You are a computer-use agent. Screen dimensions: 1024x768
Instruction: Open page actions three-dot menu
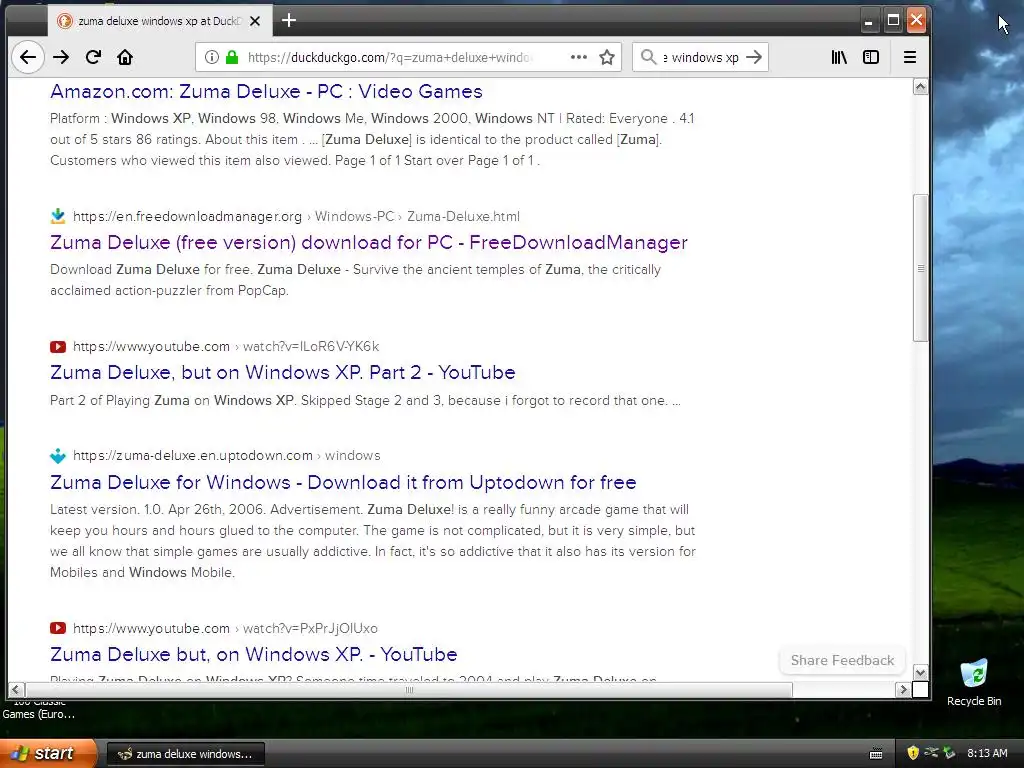click(x=579, y=57)
